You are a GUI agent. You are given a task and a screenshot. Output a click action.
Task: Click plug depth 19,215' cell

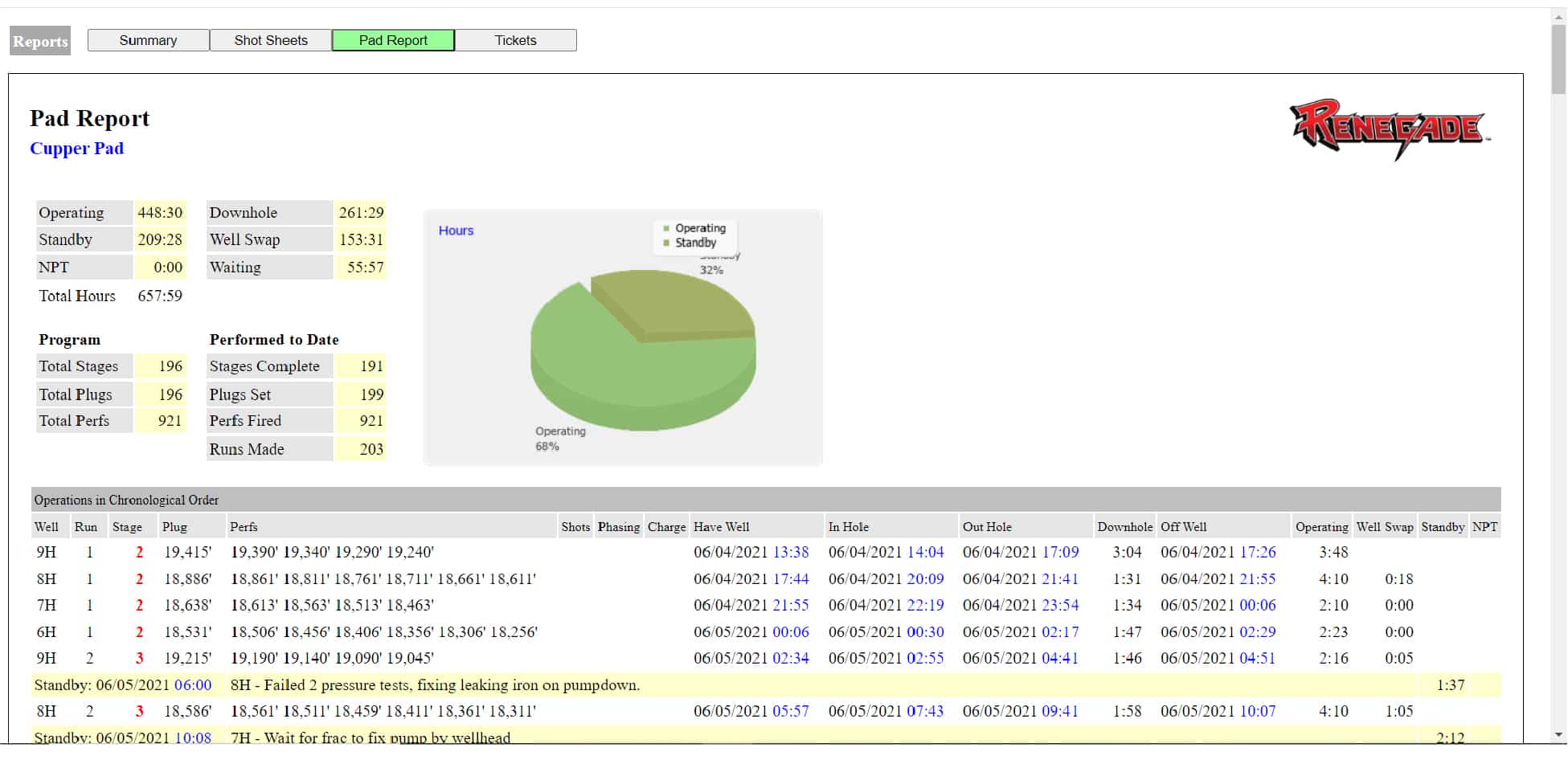[188, 659]
